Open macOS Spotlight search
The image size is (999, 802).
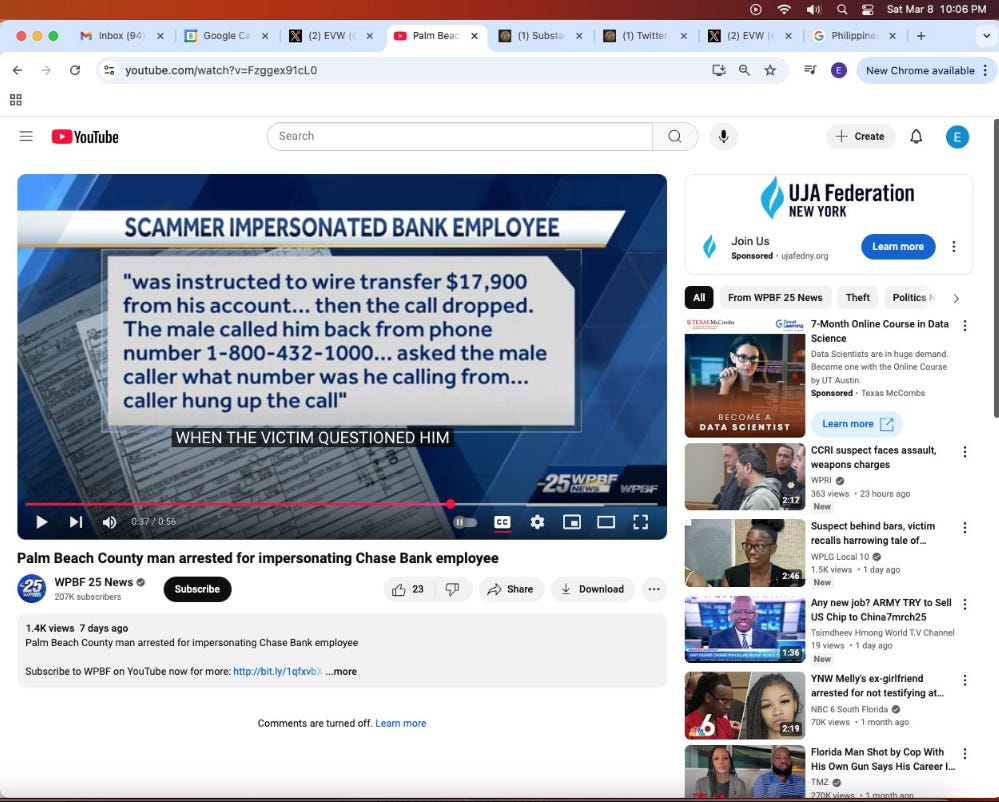[x=842, y=10]
